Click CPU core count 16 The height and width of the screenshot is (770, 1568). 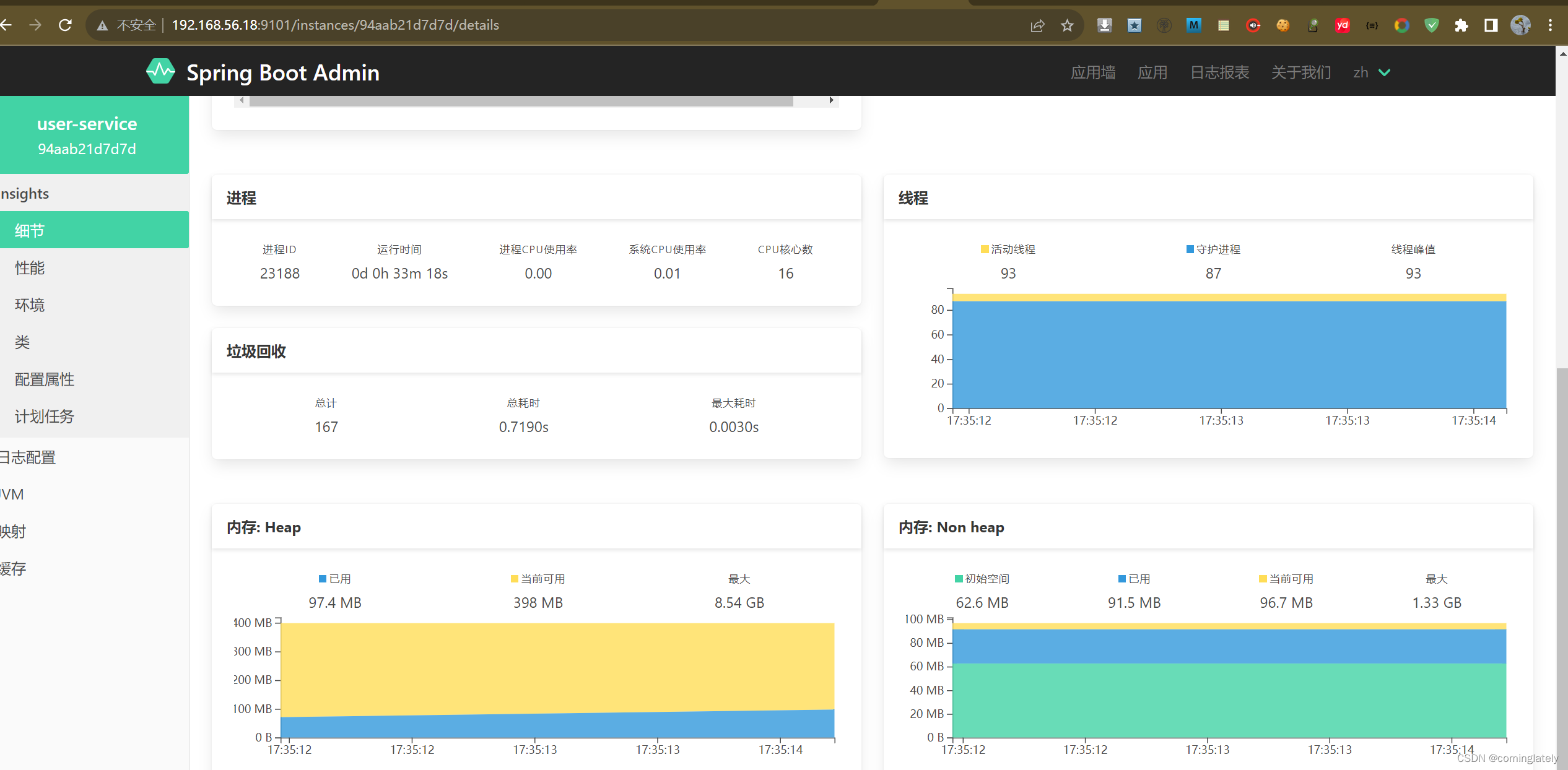coord(785,274)
